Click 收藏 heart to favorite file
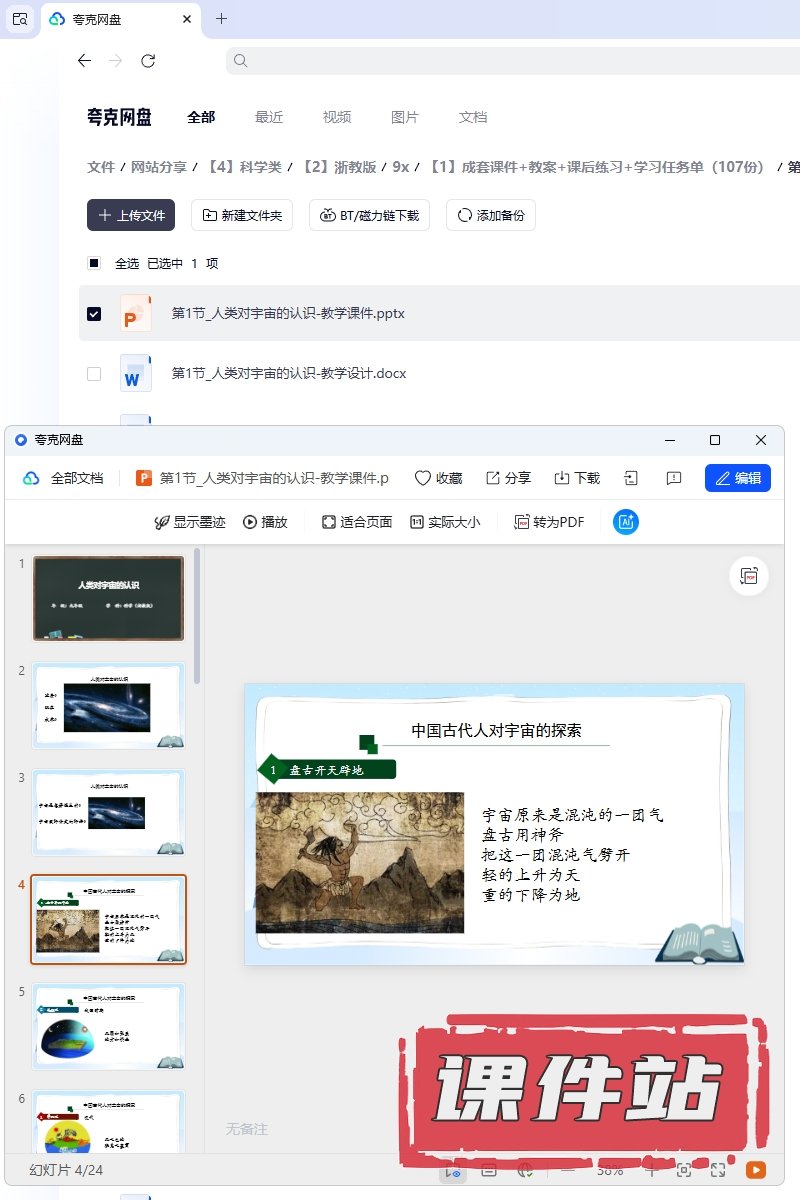 [x=438, y=478]
